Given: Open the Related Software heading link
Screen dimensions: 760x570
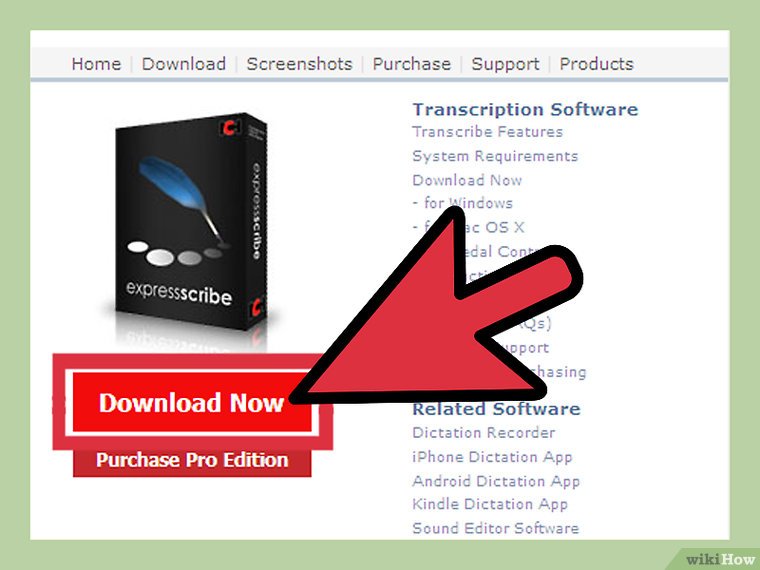Looking at the screenshot, I should point(496,409).
